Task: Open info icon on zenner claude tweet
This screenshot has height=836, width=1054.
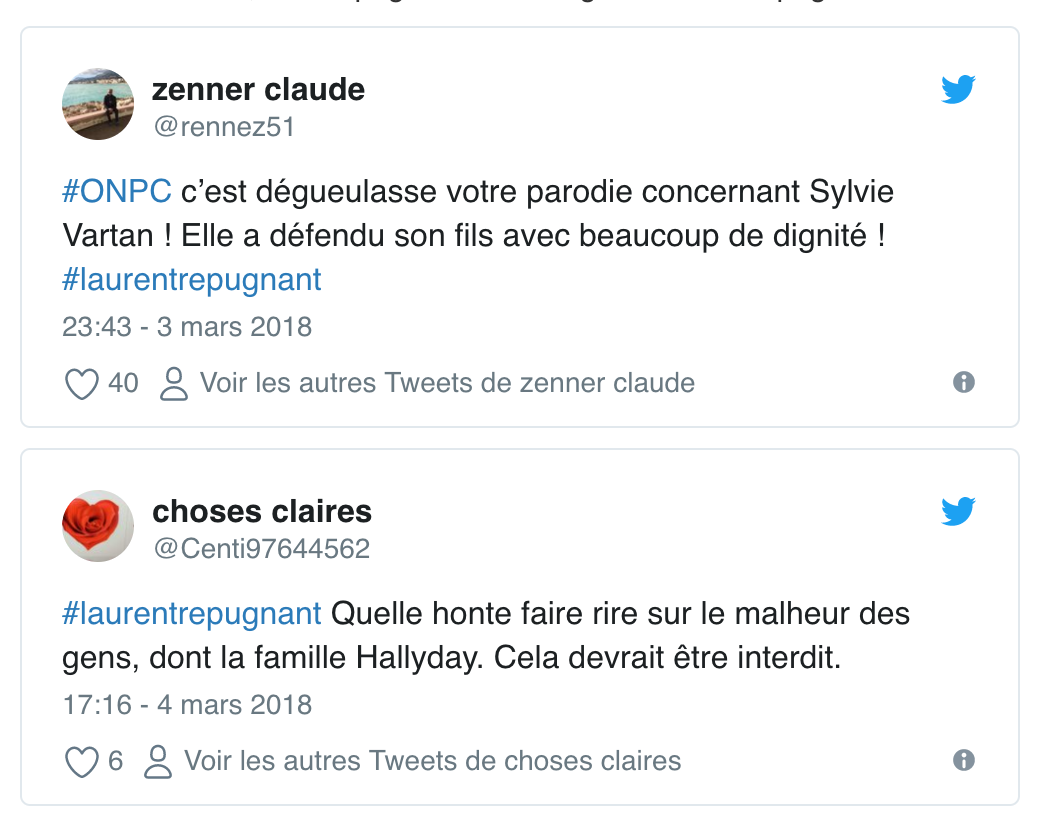Action: pos(964,383)
